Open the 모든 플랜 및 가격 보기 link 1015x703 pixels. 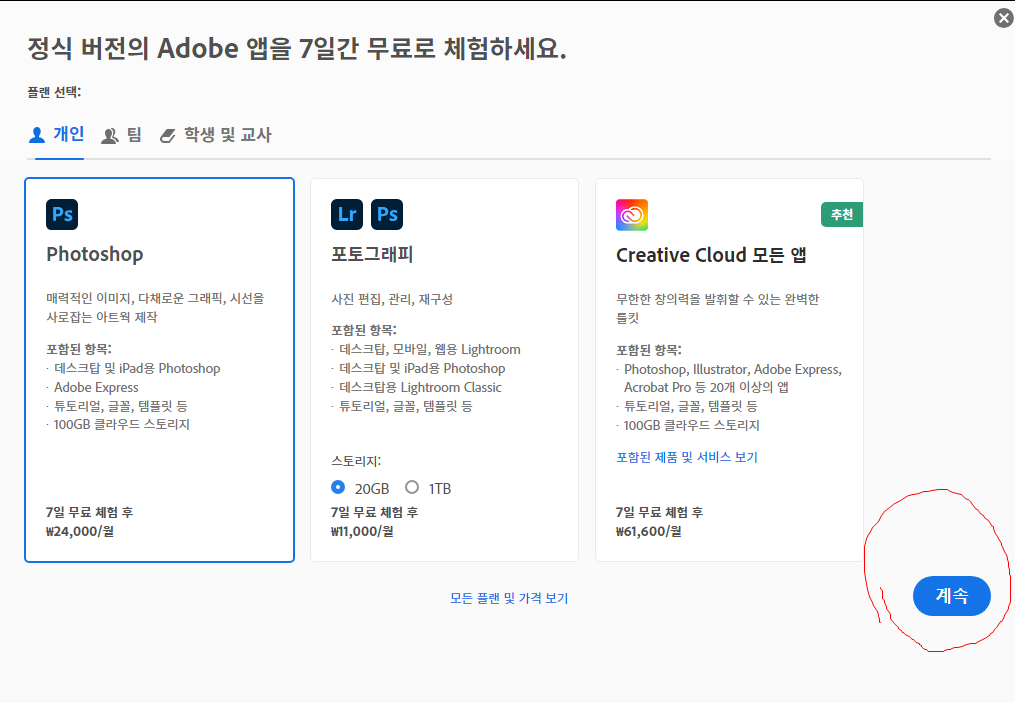509,598
